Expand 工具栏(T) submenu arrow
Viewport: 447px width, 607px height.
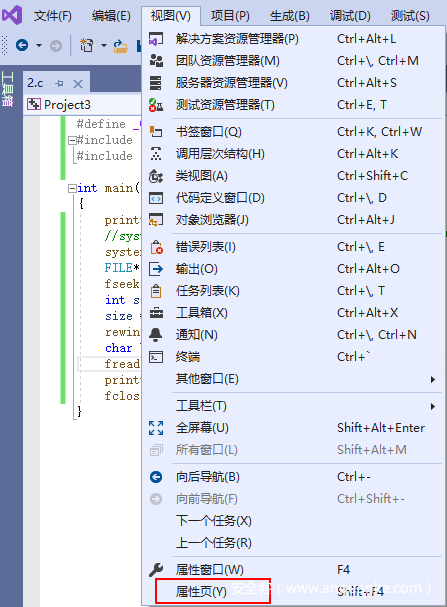pyautogui.click(x=433, y=406)
